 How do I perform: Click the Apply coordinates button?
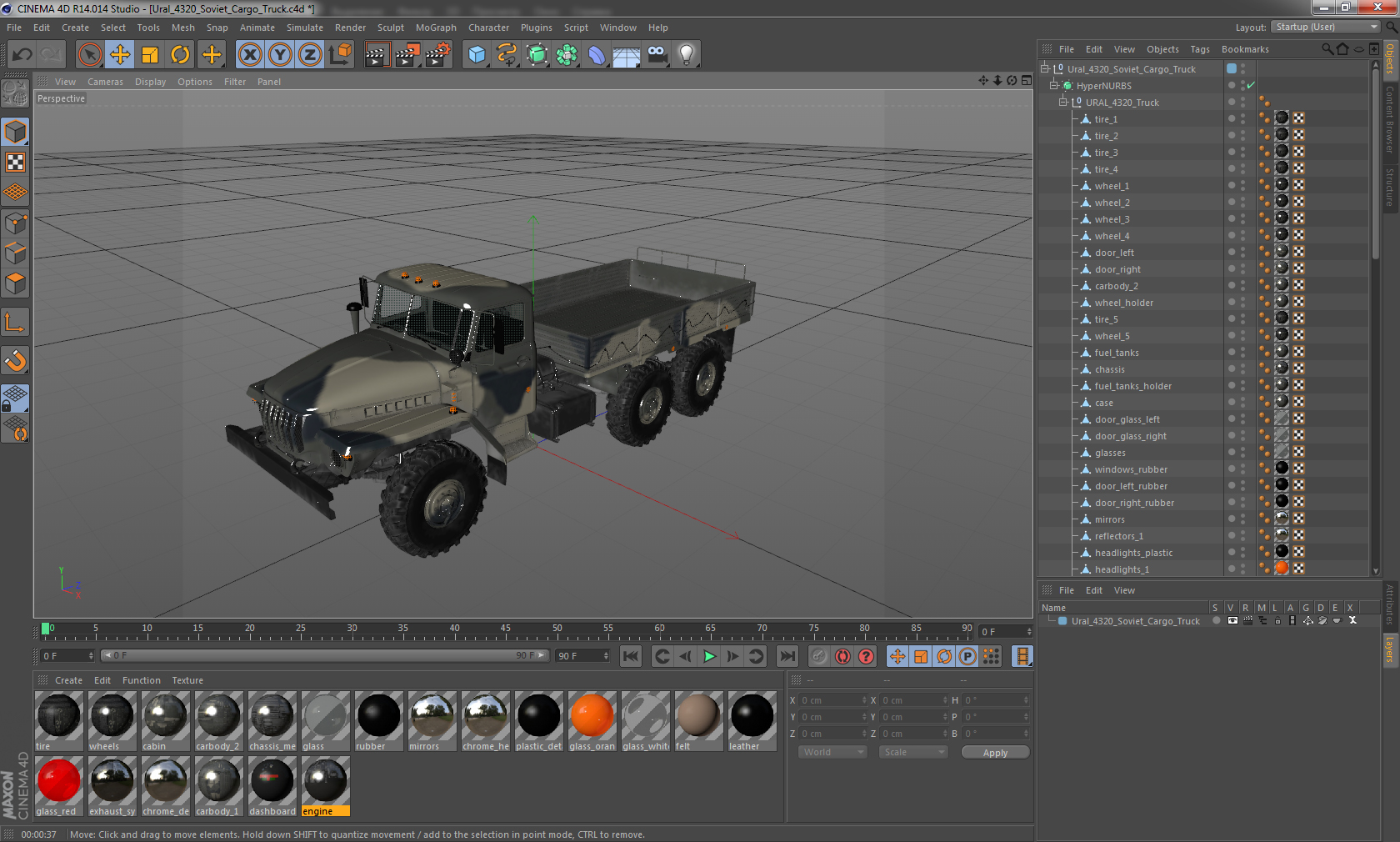[x=995, y=752]
